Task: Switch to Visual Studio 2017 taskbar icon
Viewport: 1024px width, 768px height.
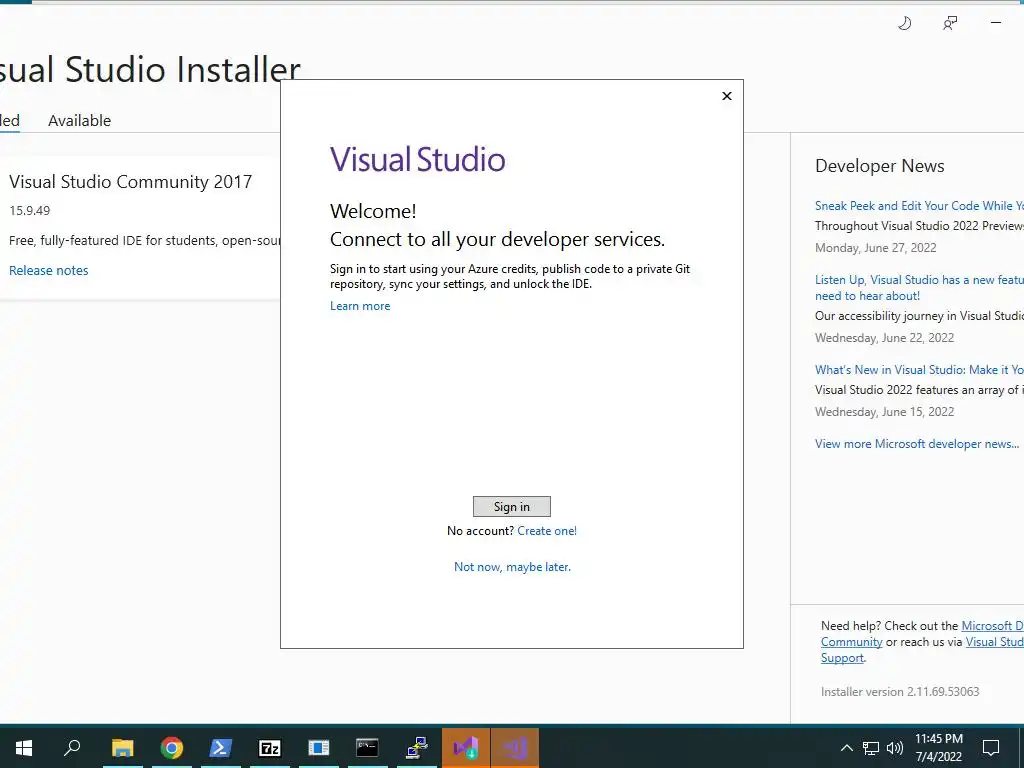Action: pyautogui.click(x=515, y=748)
